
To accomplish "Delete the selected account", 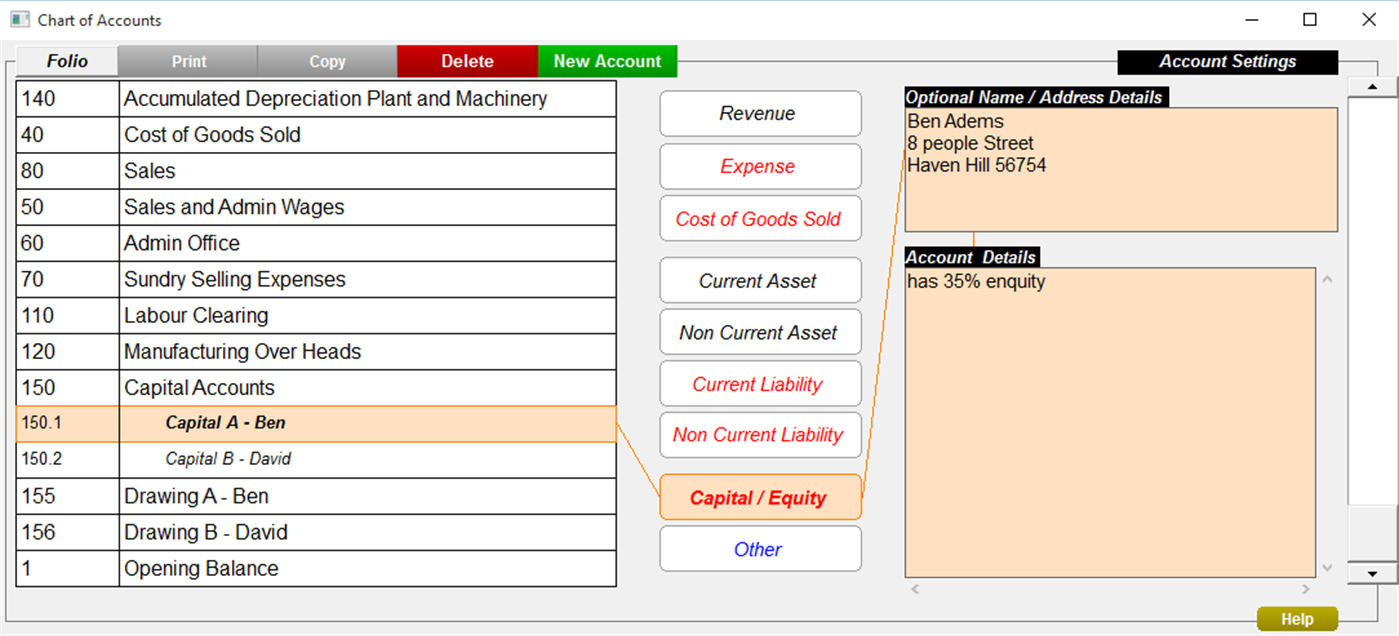I will (x=467, y=61).
